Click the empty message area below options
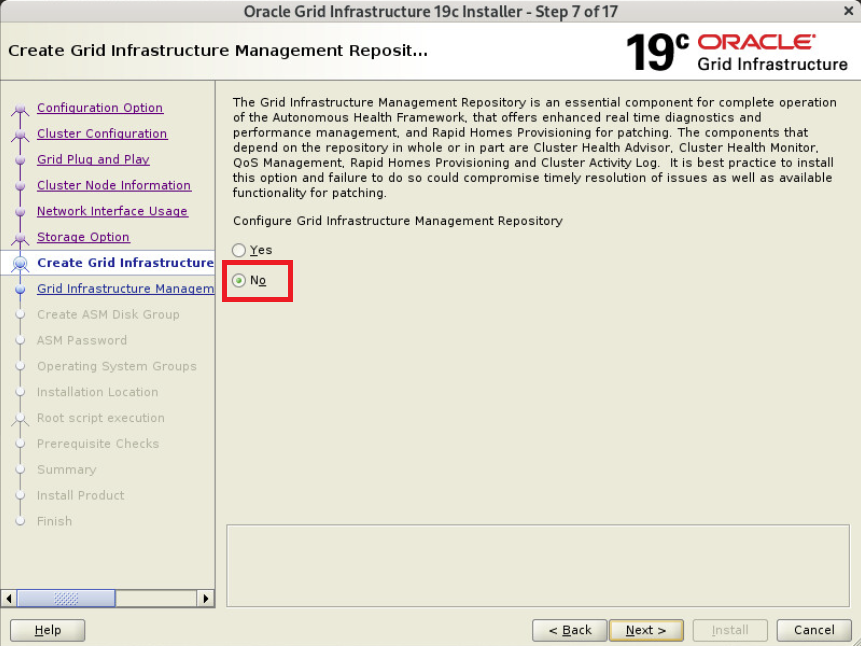Image resolution: width=861 pixels, height=646 pixels. pos(538,566)
